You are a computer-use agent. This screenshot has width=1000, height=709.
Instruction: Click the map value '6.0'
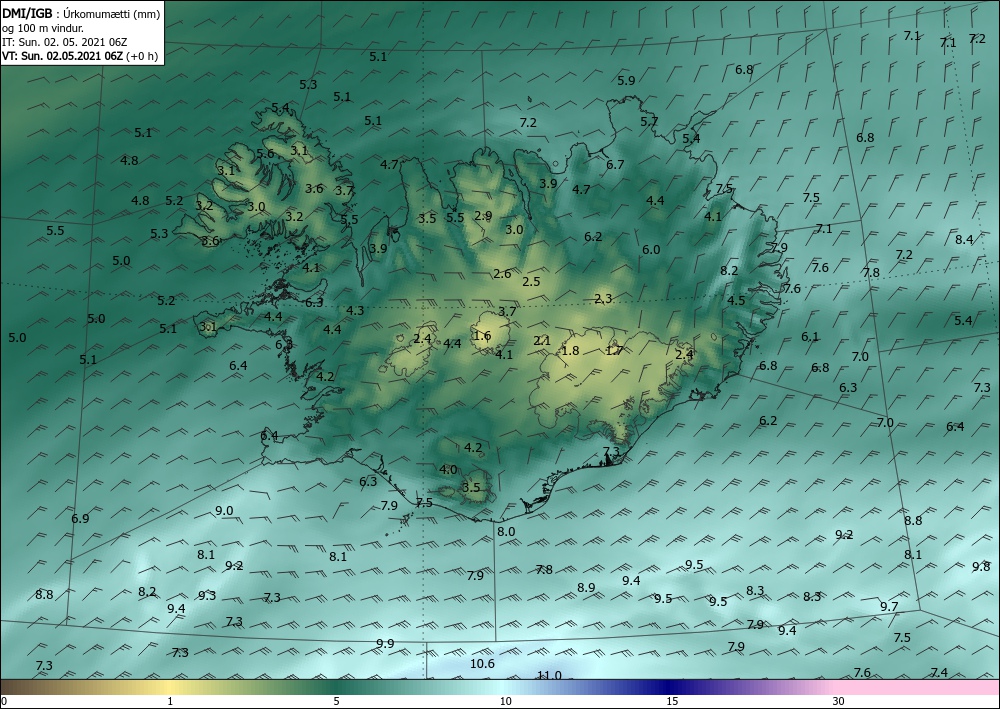[651, 249]
